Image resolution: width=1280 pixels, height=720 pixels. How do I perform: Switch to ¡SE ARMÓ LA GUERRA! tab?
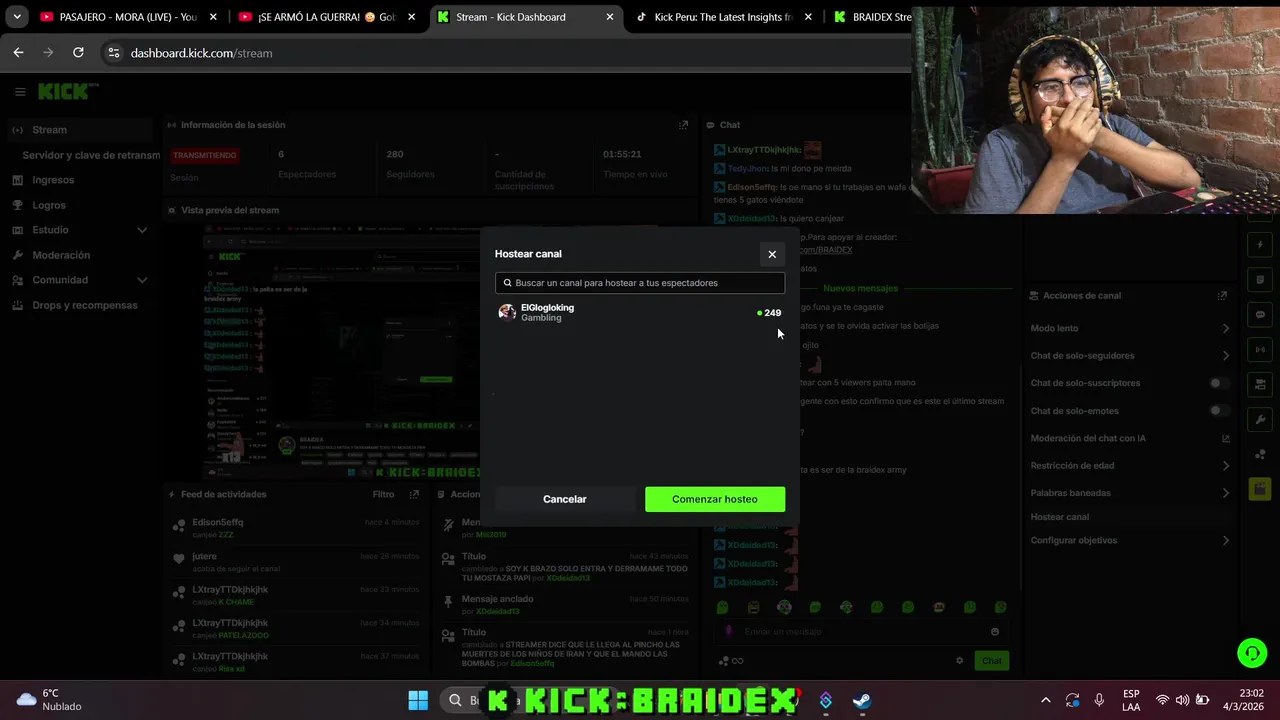[x=327, y=17]
